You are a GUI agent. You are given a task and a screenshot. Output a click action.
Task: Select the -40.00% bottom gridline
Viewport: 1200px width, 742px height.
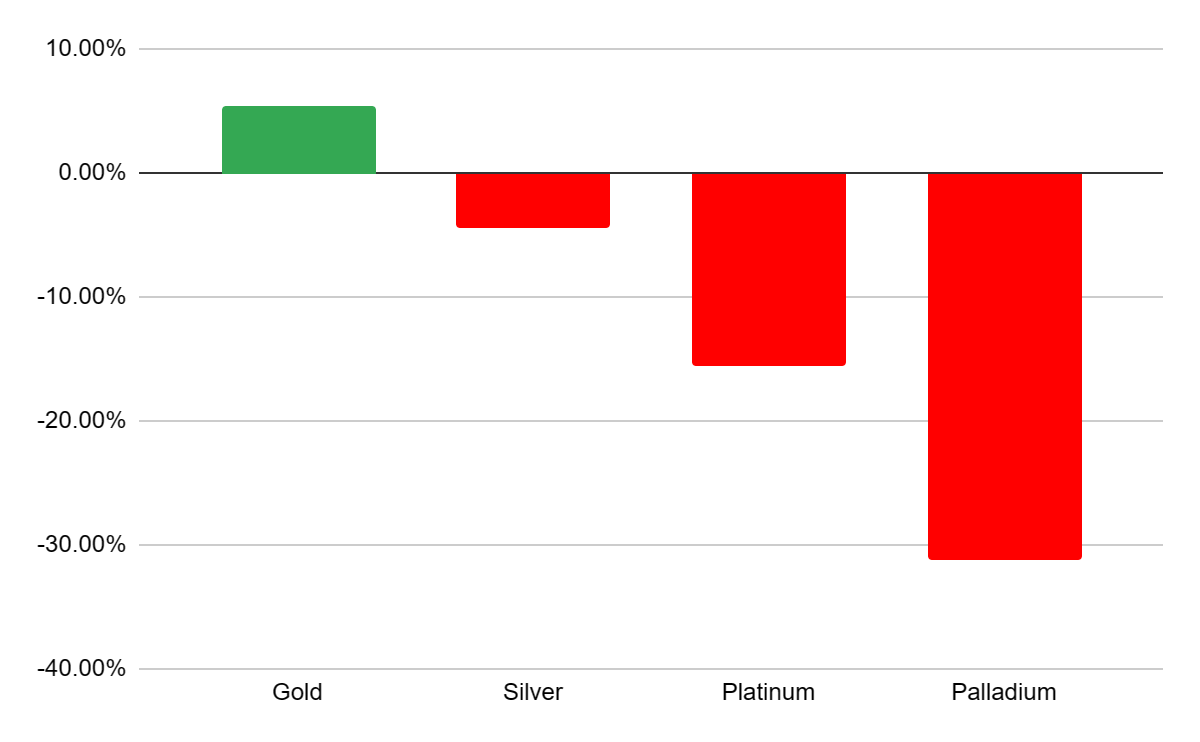[651, 669]
